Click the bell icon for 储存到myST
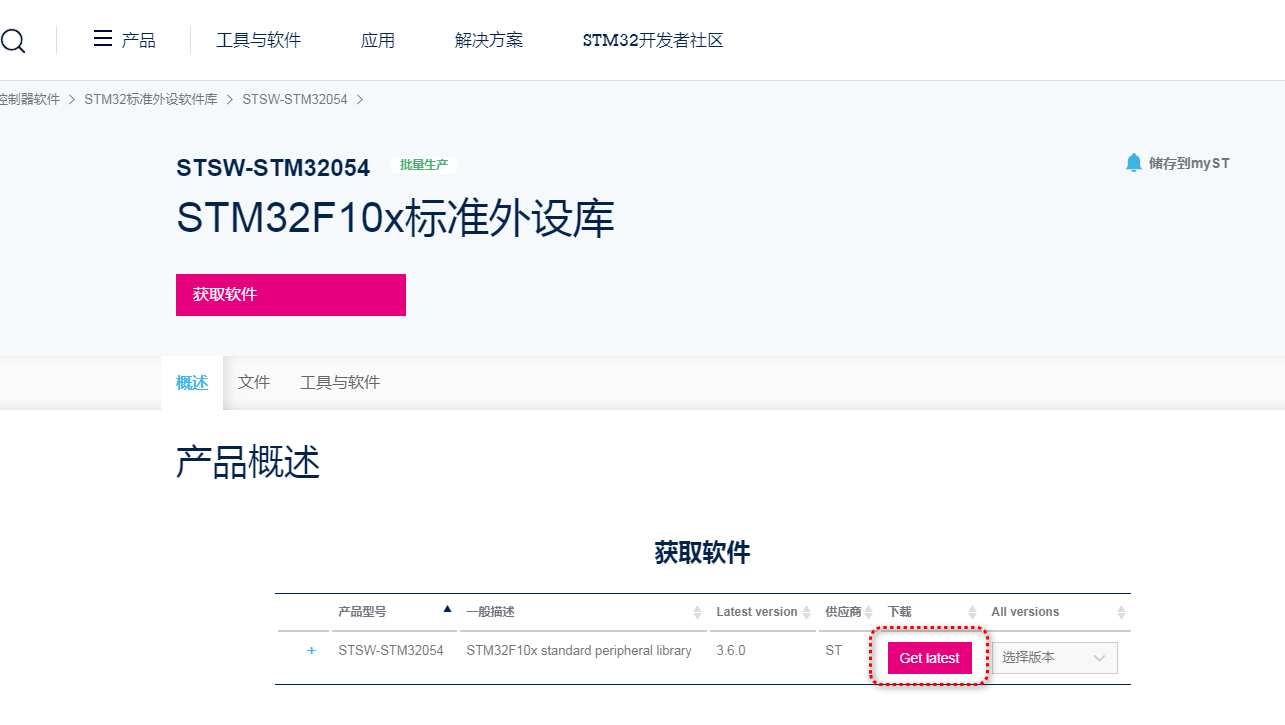1285x725 pixels. [1133, 163]
